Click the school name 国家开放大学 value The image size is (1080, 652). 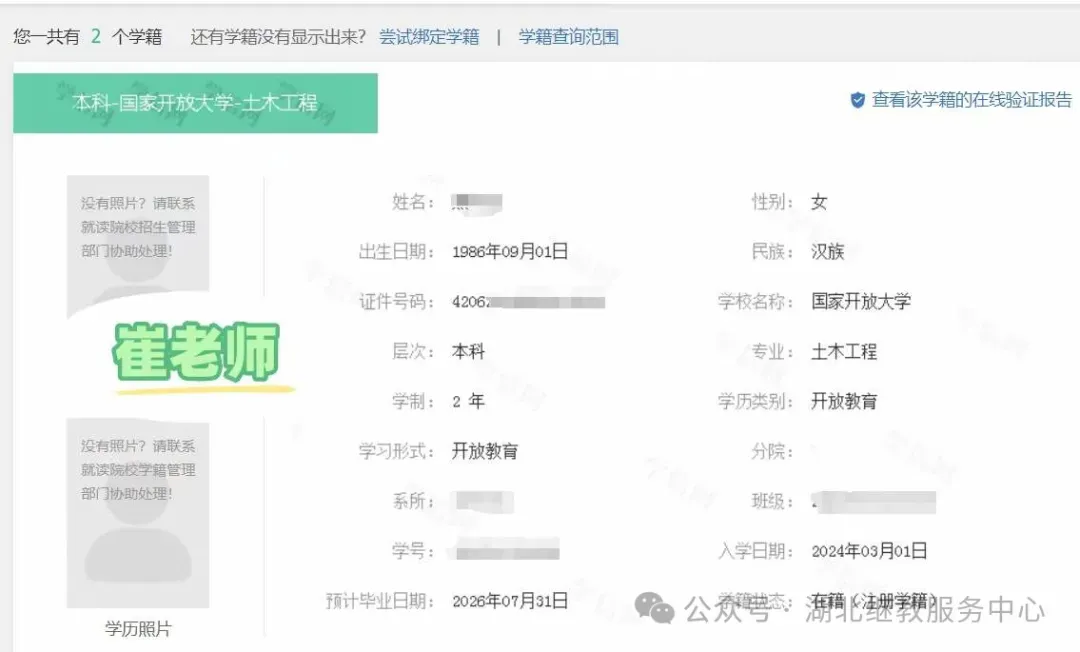(x=861, y=301)
